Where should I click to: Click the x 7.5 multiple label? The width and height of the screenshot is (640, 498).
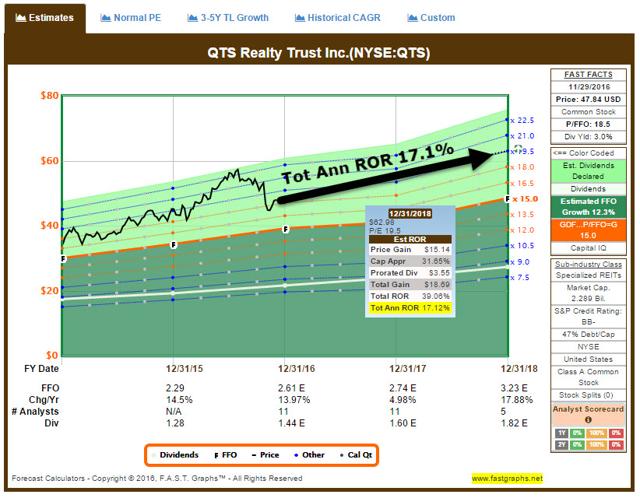(x=520, y=278)
